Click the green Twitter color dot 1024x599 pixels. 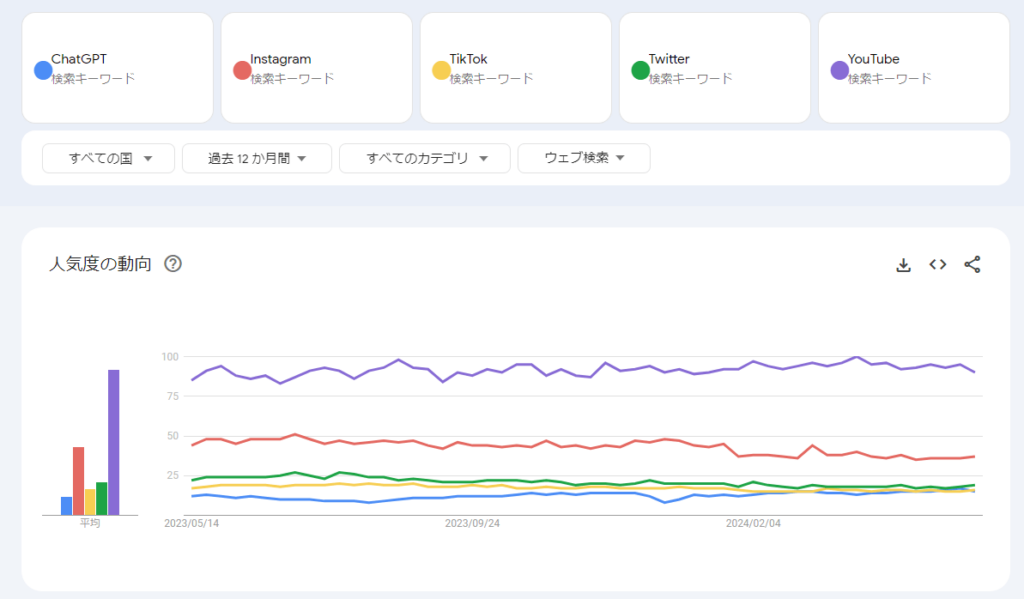point(640,70)
